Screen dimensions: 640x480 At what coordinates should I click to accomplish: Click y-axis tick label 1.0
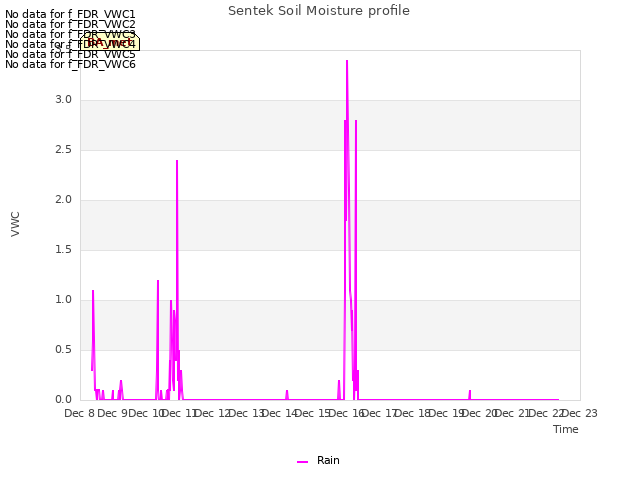click(63, 300)
